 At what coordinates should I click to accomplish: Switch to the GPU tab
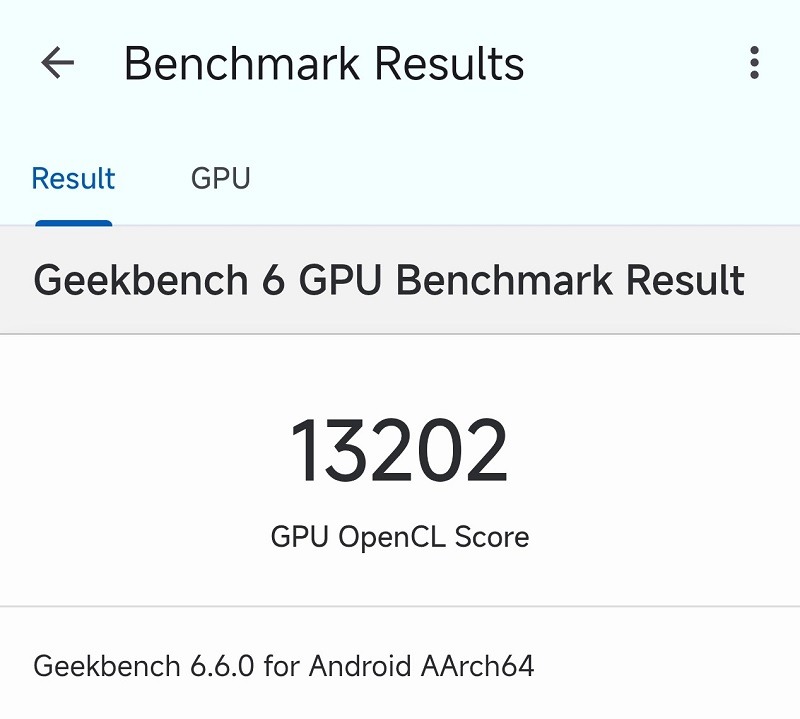coord(220,179)
